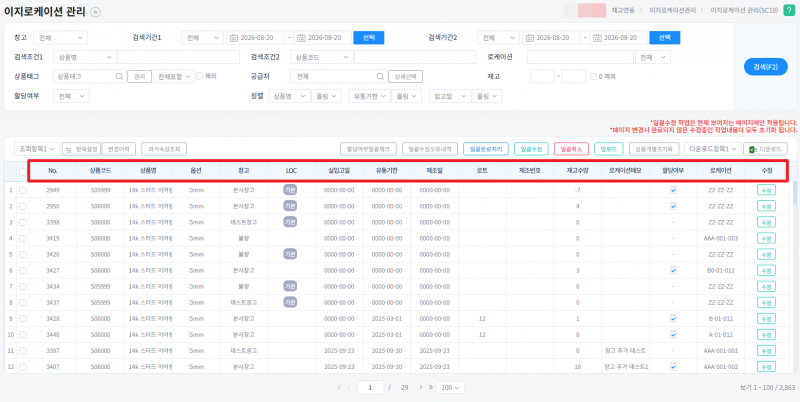Click the 재고연동 breadcrumb

[x=622, y=10]
